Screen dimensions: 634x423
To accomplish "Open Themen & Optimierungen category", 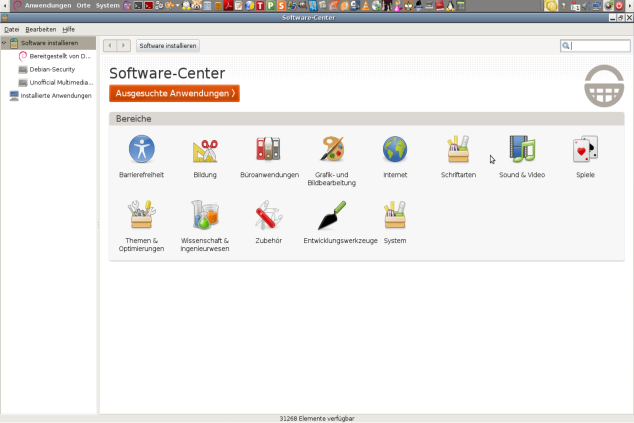I will [x=142, y=226].
